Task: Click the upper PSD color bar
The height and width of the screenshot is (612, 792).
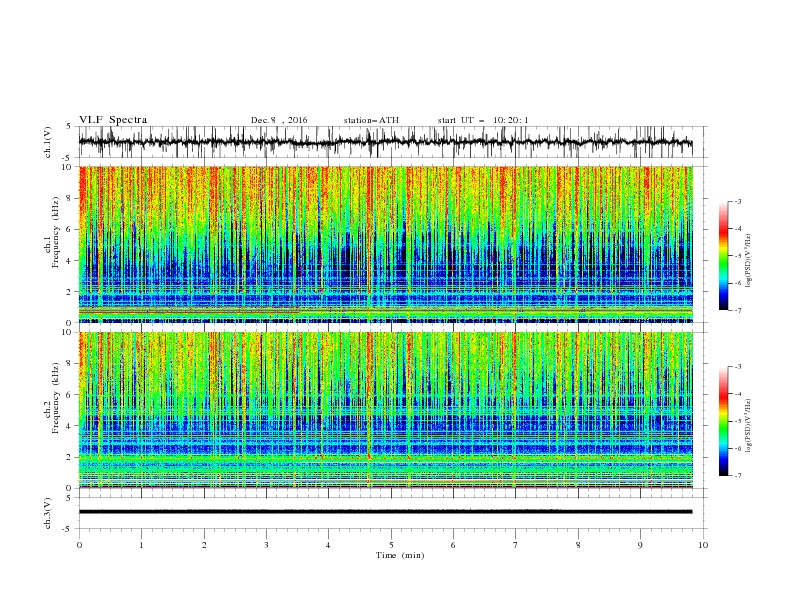Action: (x=724, y=256)
